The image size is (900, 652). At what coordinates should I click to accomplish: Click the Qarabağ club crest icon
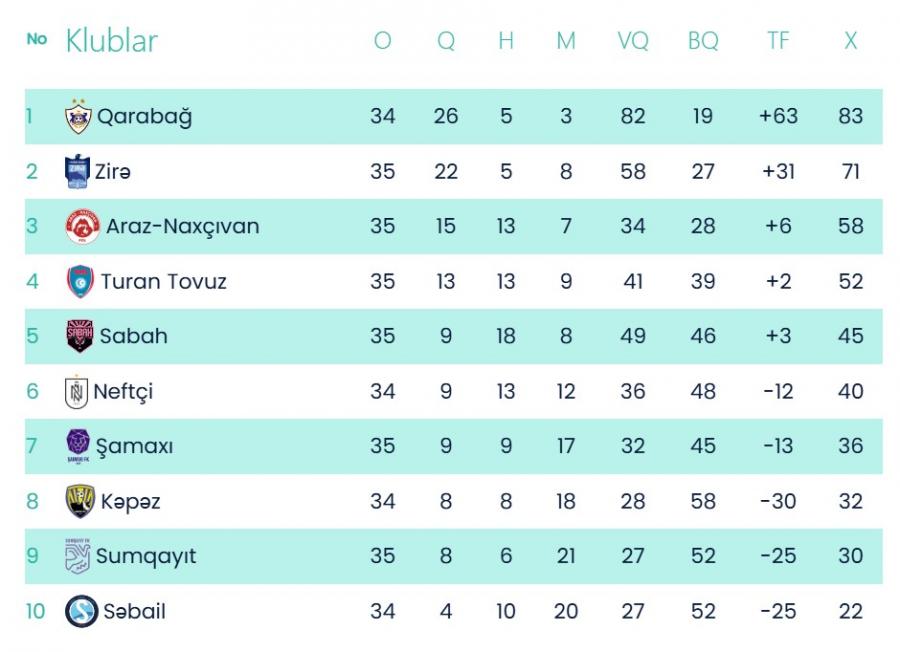pos(78,117)
